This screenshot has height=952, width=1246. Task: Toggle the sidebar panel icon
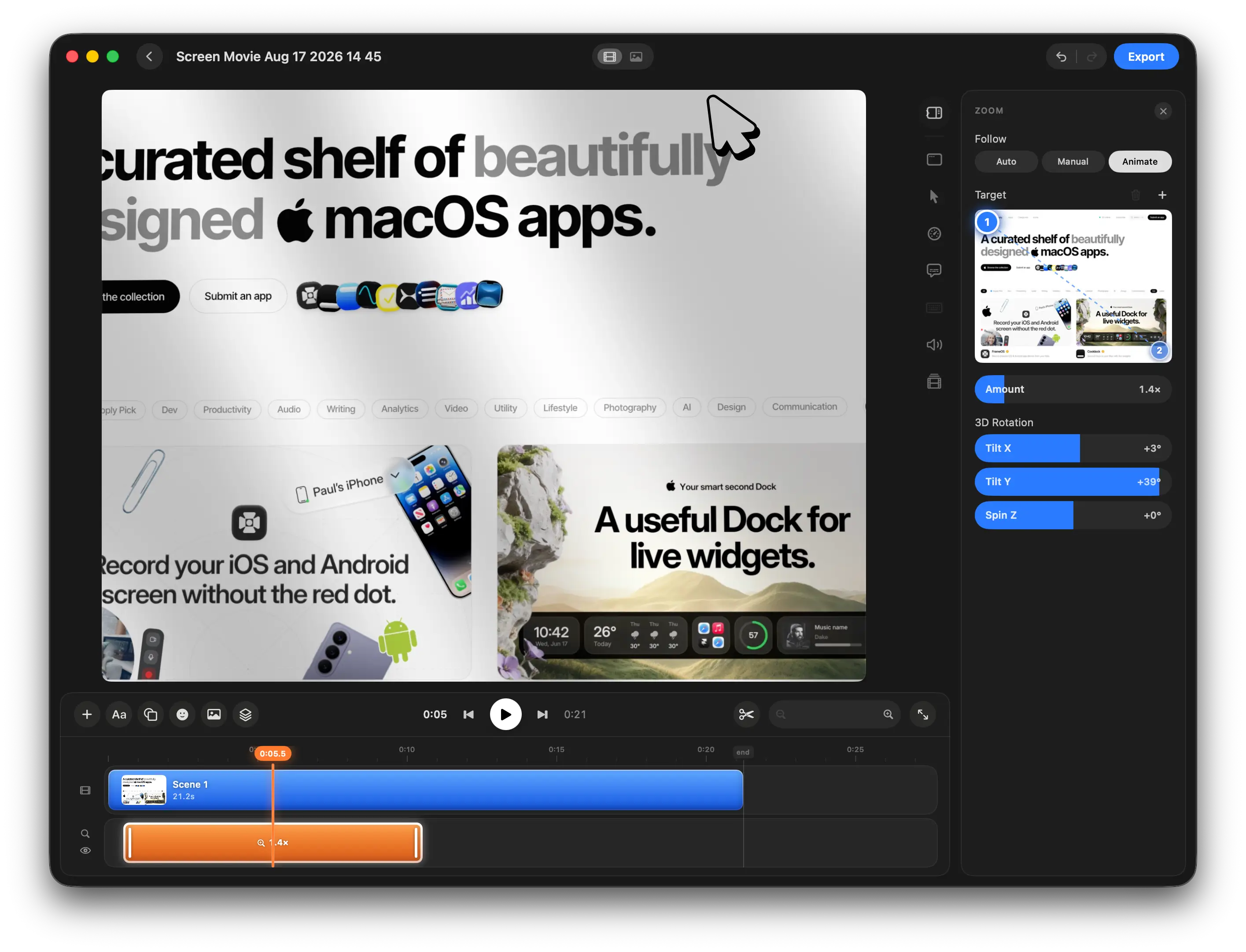(934, 113)
